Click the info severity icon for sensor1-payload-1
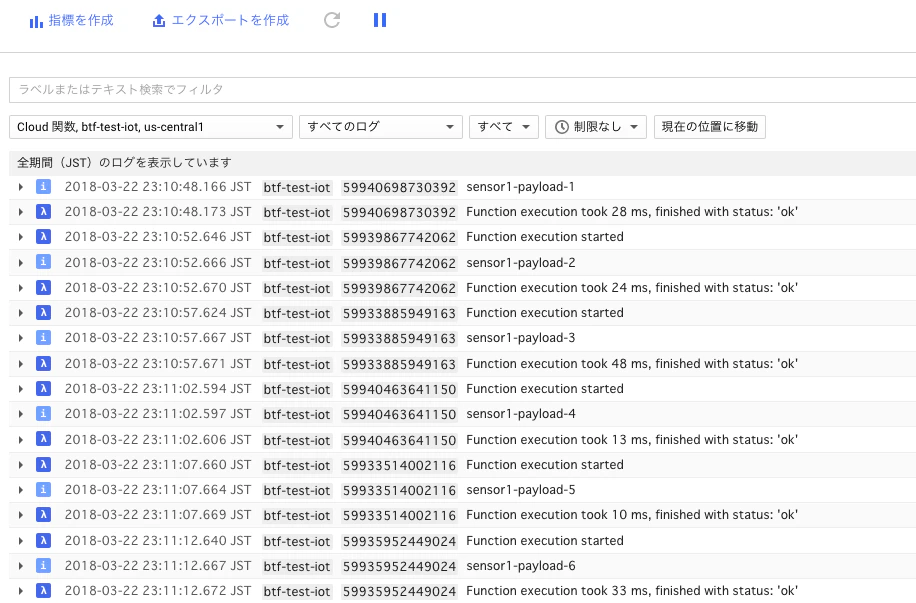 [43, 186]
